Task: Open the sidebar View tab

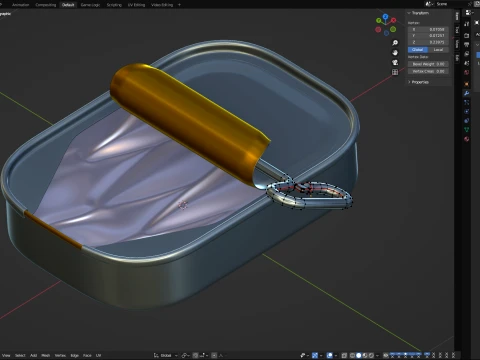Action: [x=457, y=44]
